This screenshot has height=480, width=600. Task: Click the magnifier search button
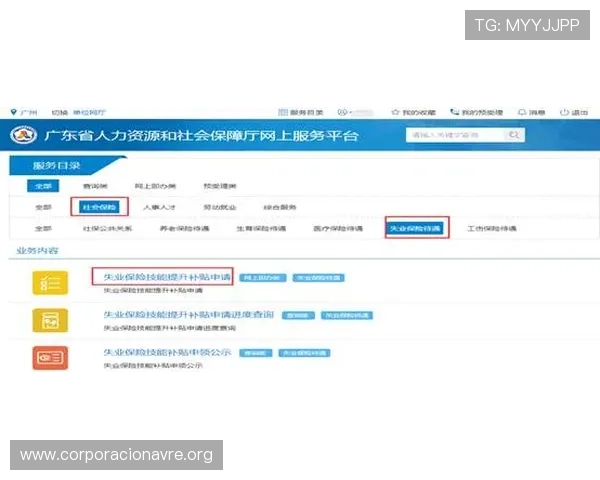pos(514,135)
